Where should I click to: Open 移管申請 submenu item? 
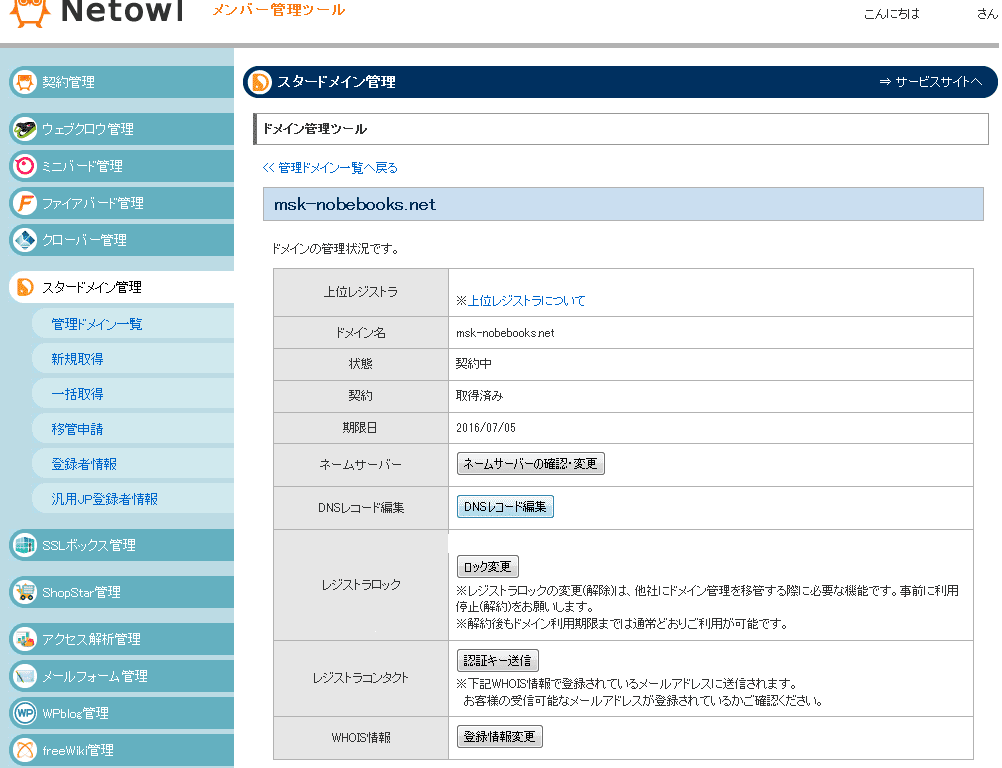(133, 429)
